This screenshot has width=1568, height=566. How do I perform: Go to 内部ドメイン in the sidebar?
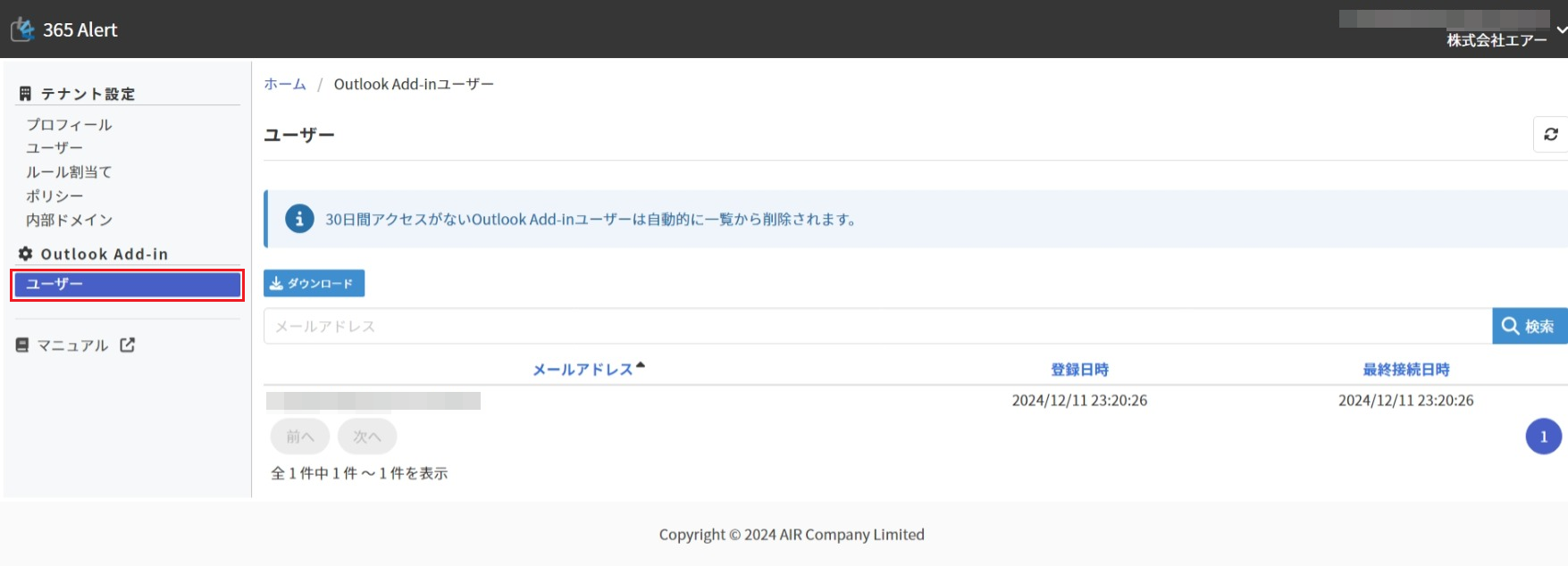coord(69,220)
